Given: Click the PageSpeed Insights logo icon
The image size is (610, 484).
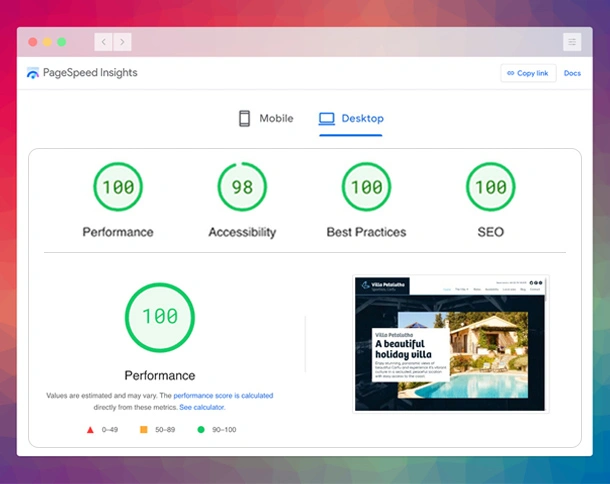Looking at the screenshot, I should [x=33, y=73].
